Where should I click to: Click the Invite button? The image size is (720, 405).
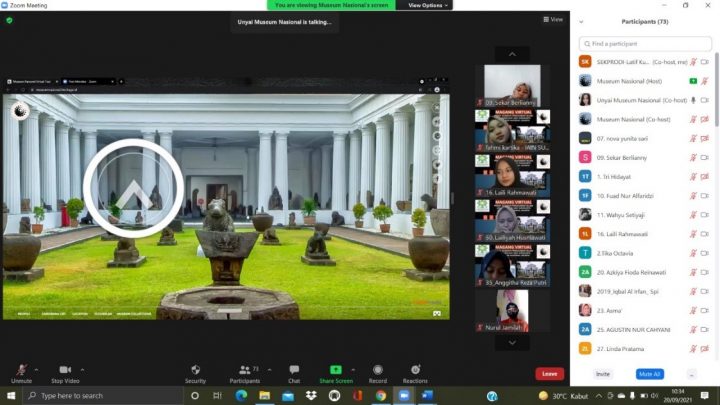click(x=602, y=374)
